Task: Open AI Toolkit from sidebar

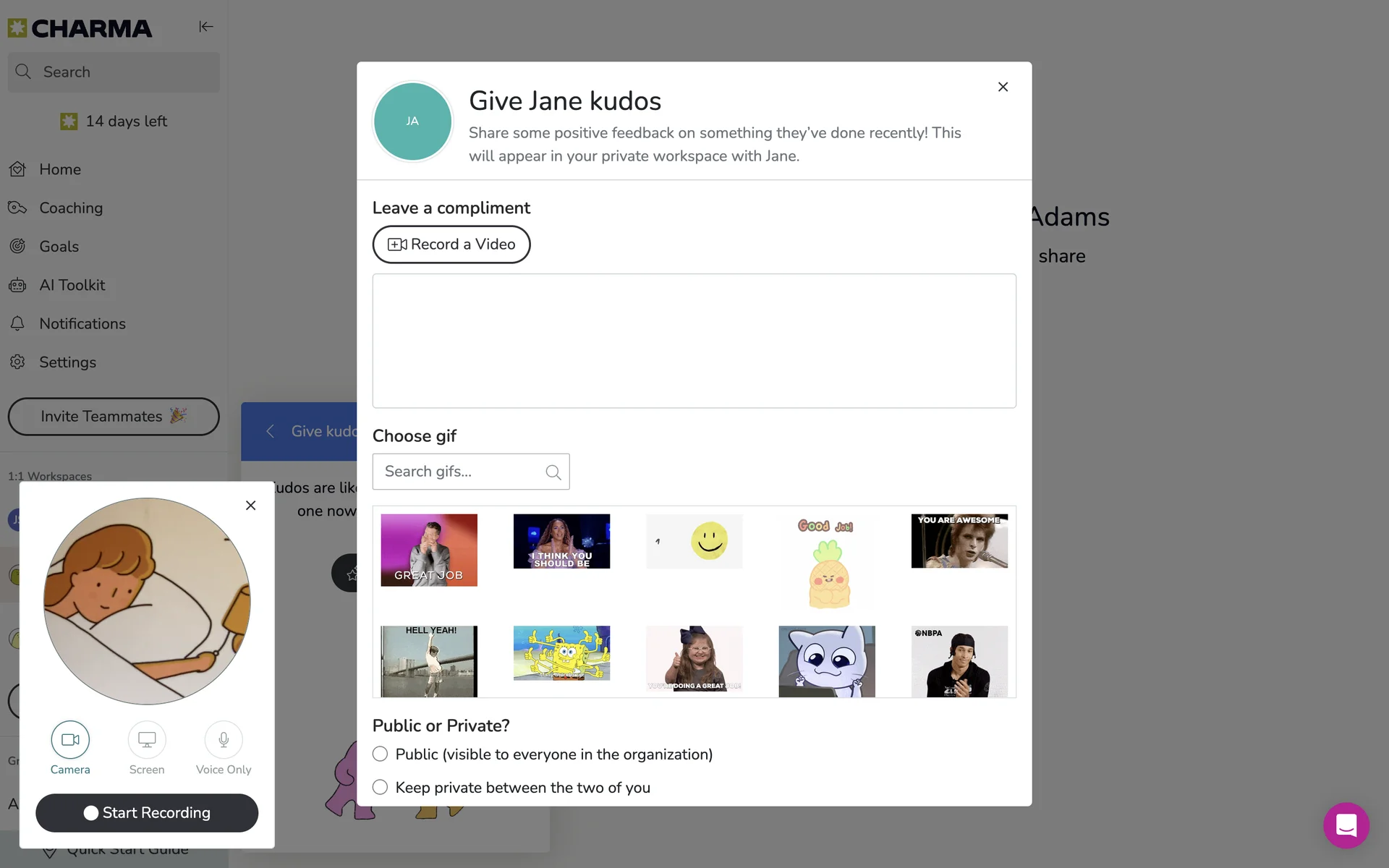Action: click(x=72, y=285)
